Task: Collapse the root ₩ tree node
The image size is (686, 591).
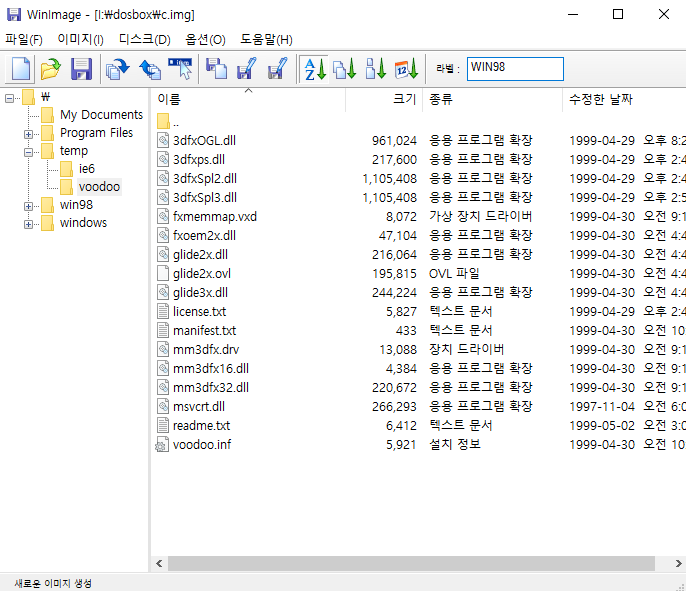Action: [10, 98]
